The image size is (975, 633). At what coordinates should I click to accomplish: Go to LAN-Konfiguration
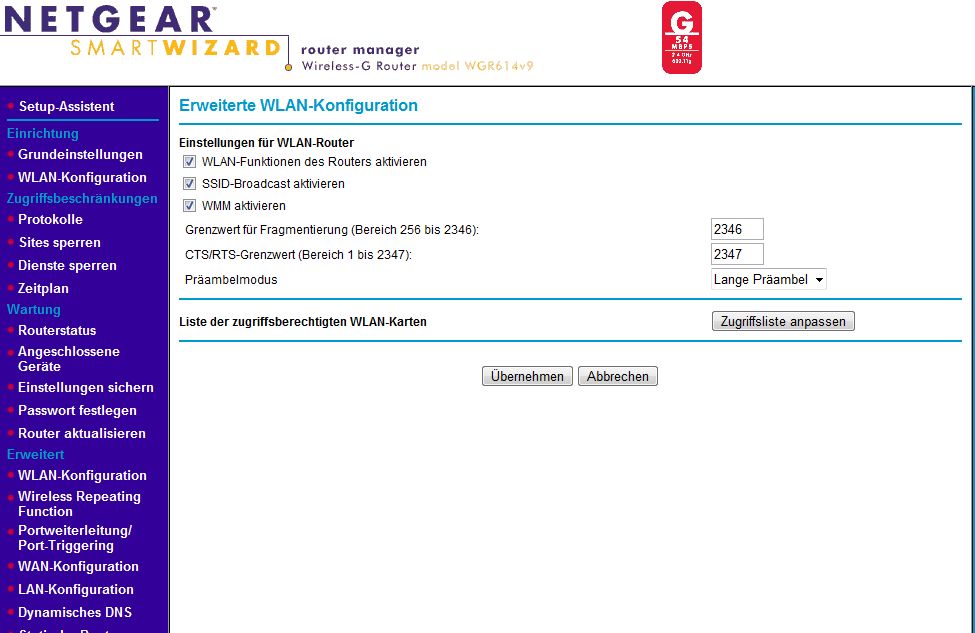(76, 589)
